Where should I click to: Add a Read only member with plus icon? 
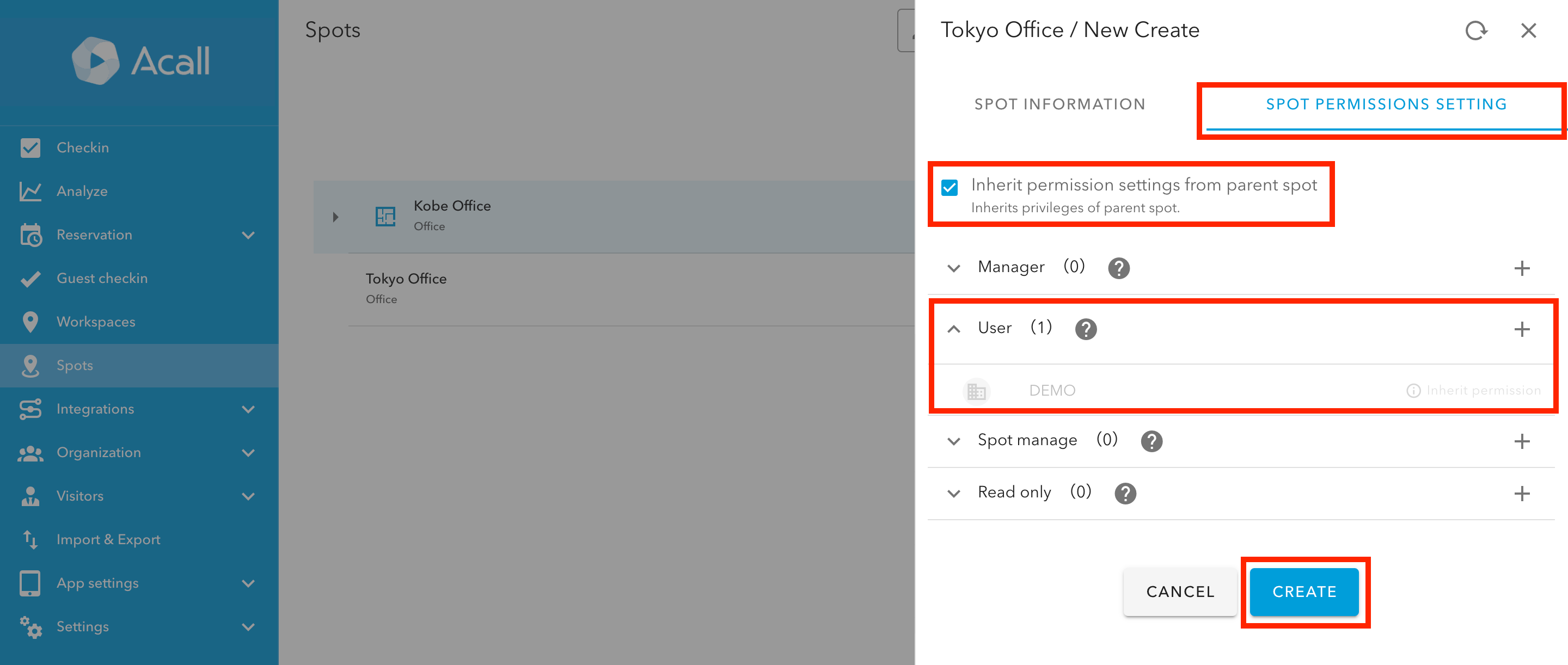pos(1521,494)
